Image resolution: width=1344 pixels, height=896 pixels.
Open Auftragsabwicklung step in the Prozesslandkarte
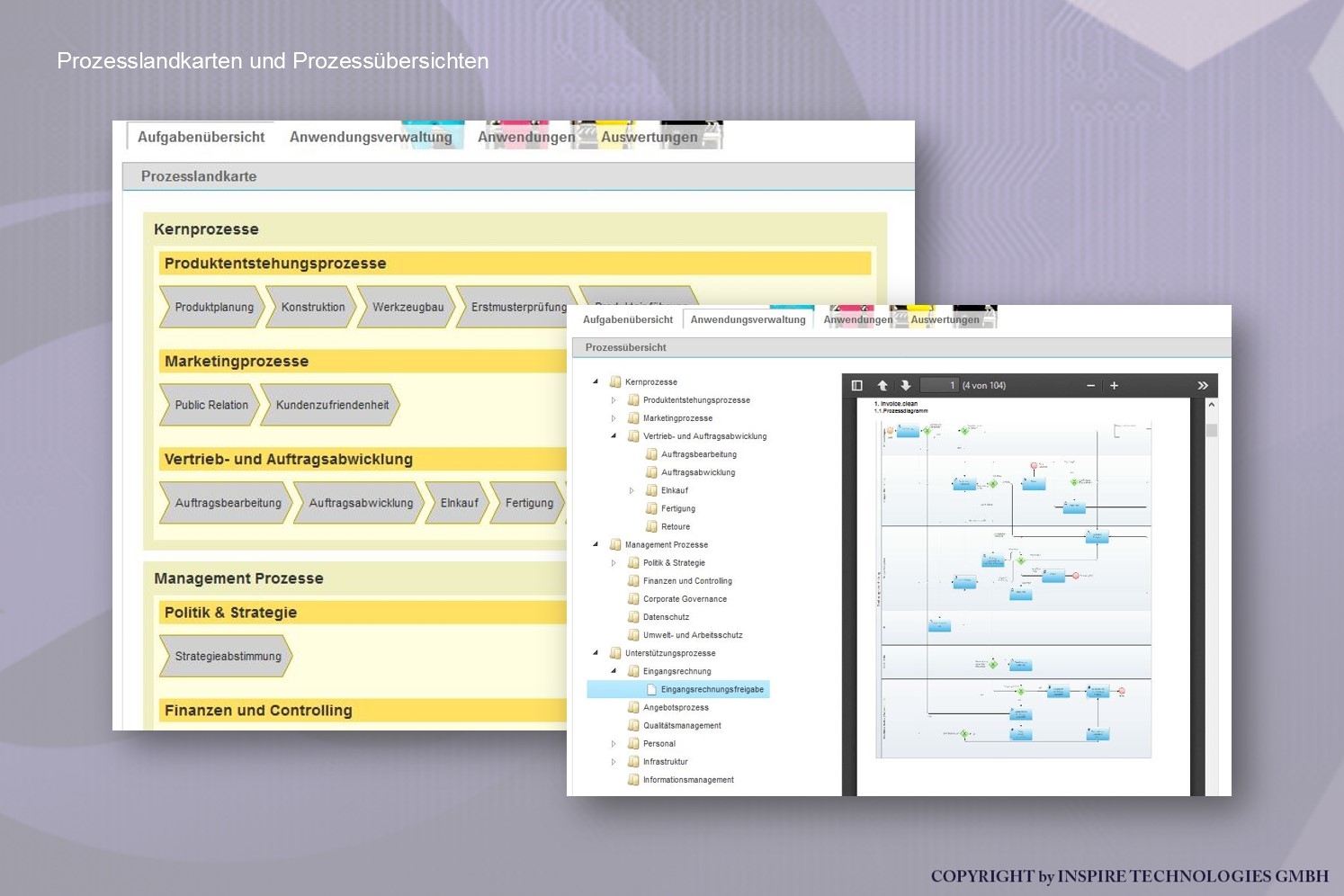point(359,503)
